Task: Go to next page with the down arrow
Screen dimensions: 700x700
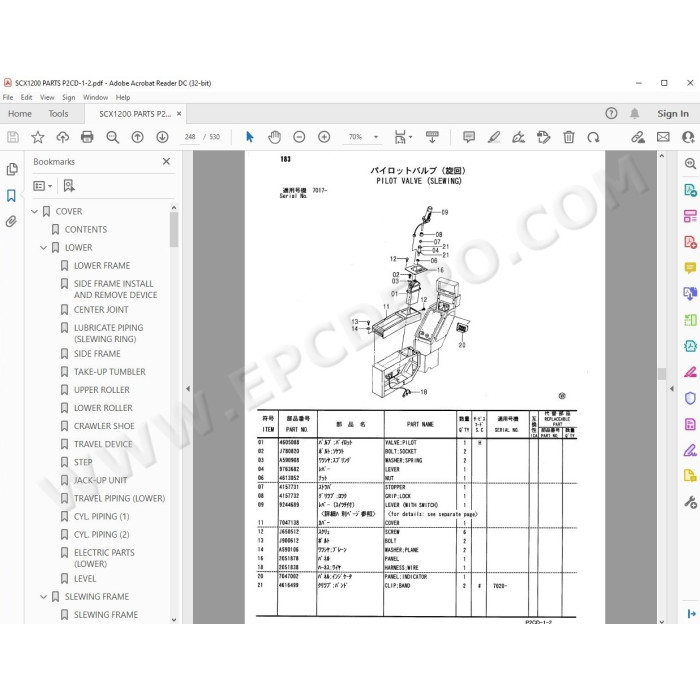Action: 162,137
